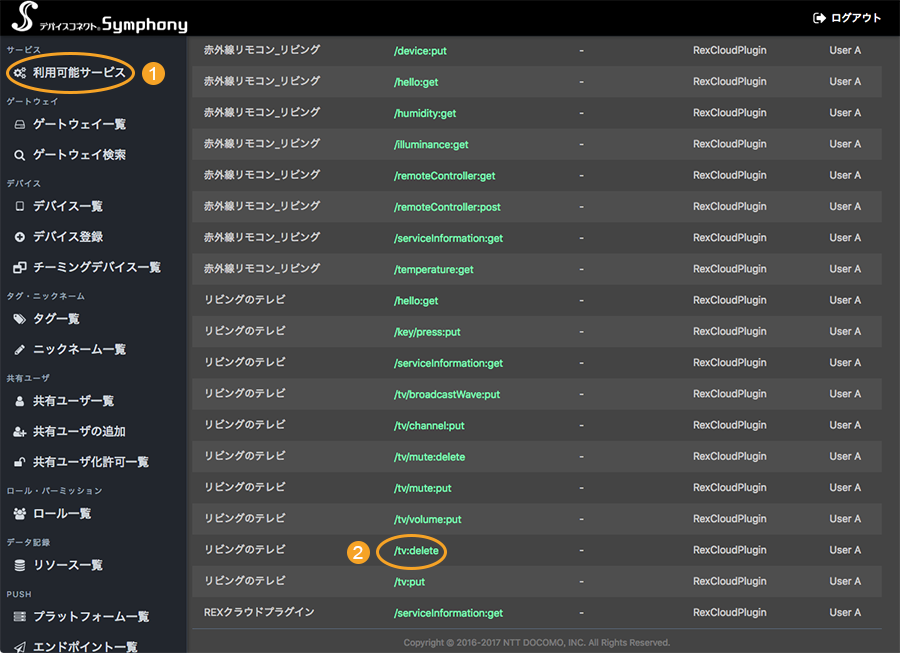The height and width of the screenshot is (653, 900).
Task: Open リビングのテレビ /serviceInformation:get link
Action: [448, 363]
